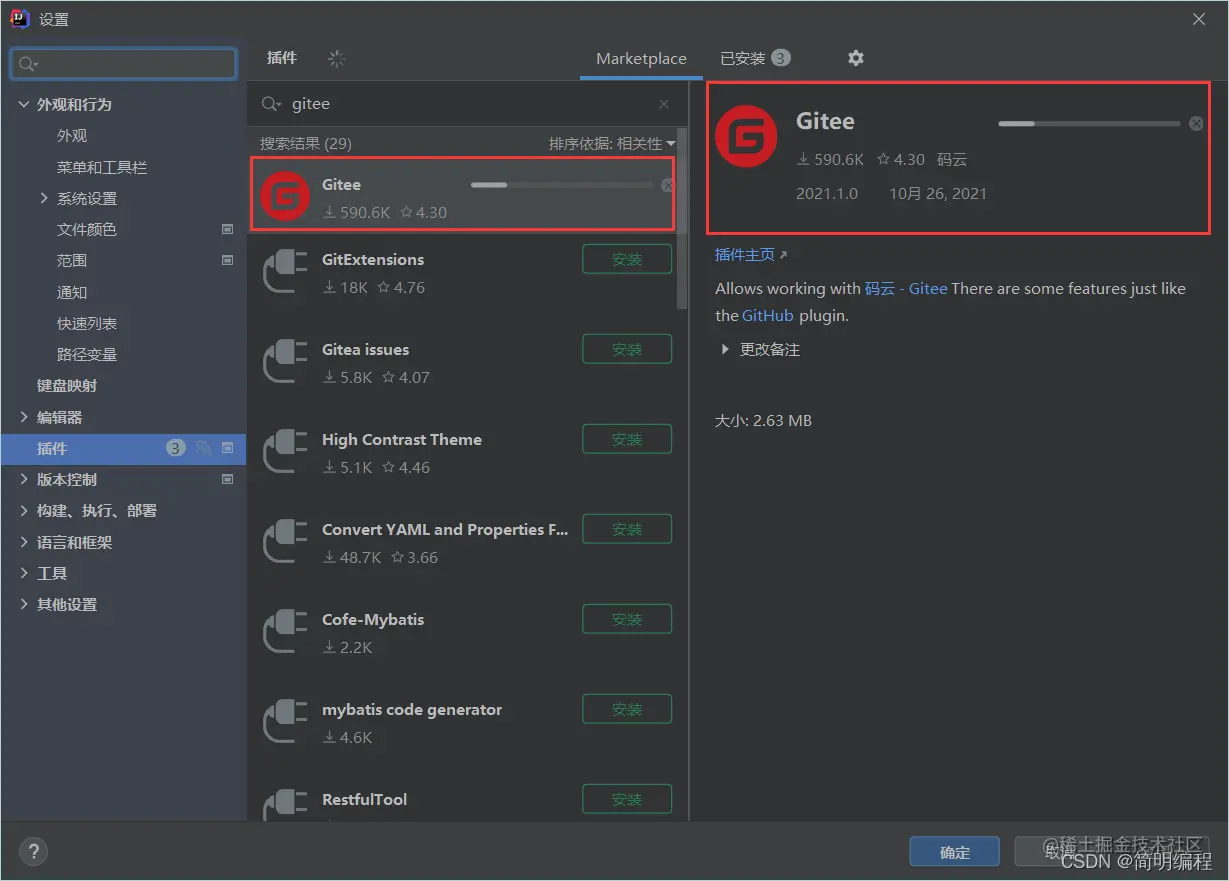Click the mybatis code generator plug icon
1229x881 pixels.
[x=285, y=723]
